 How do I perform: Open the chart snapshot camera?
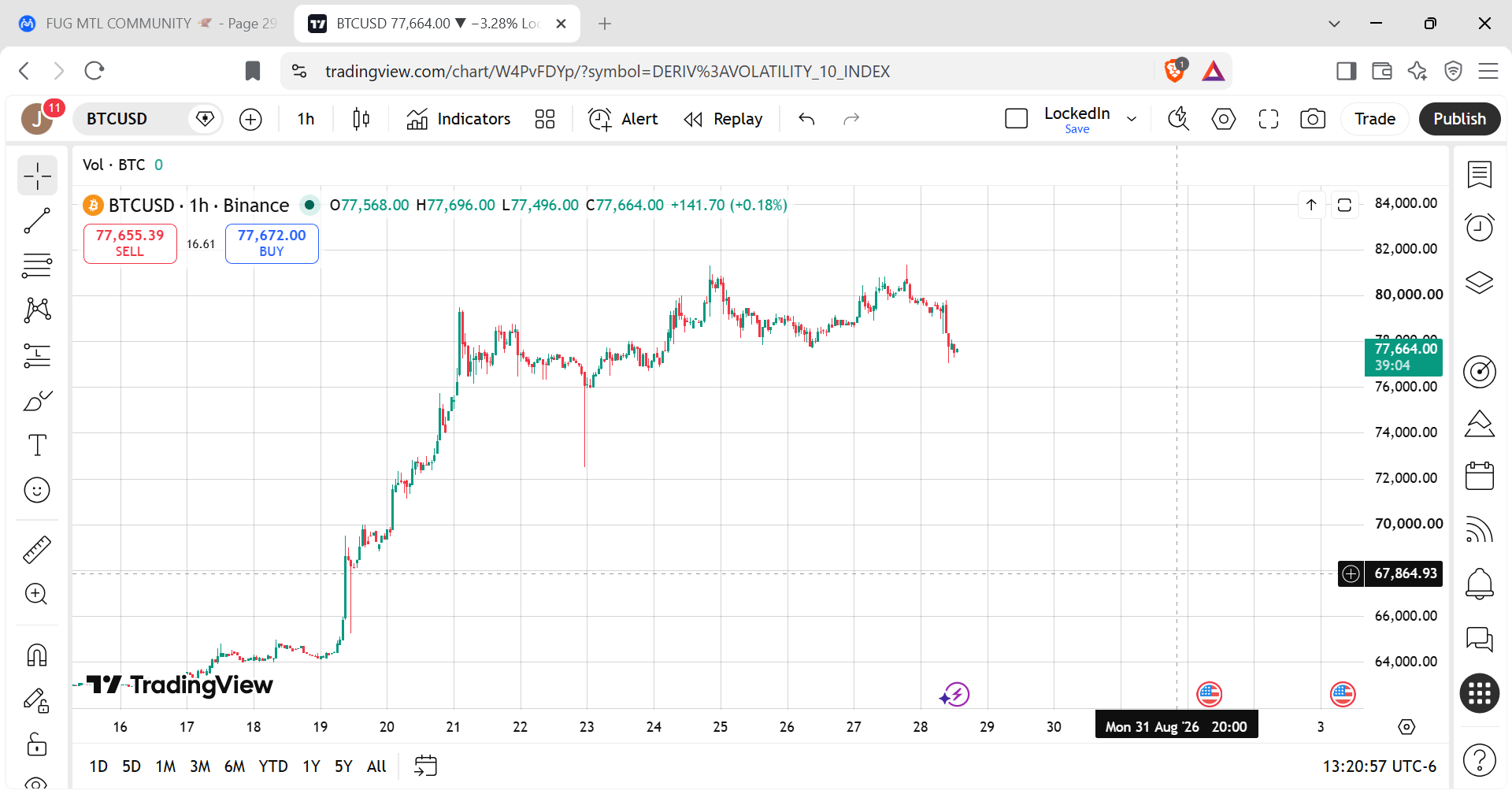click(1313, 119)
